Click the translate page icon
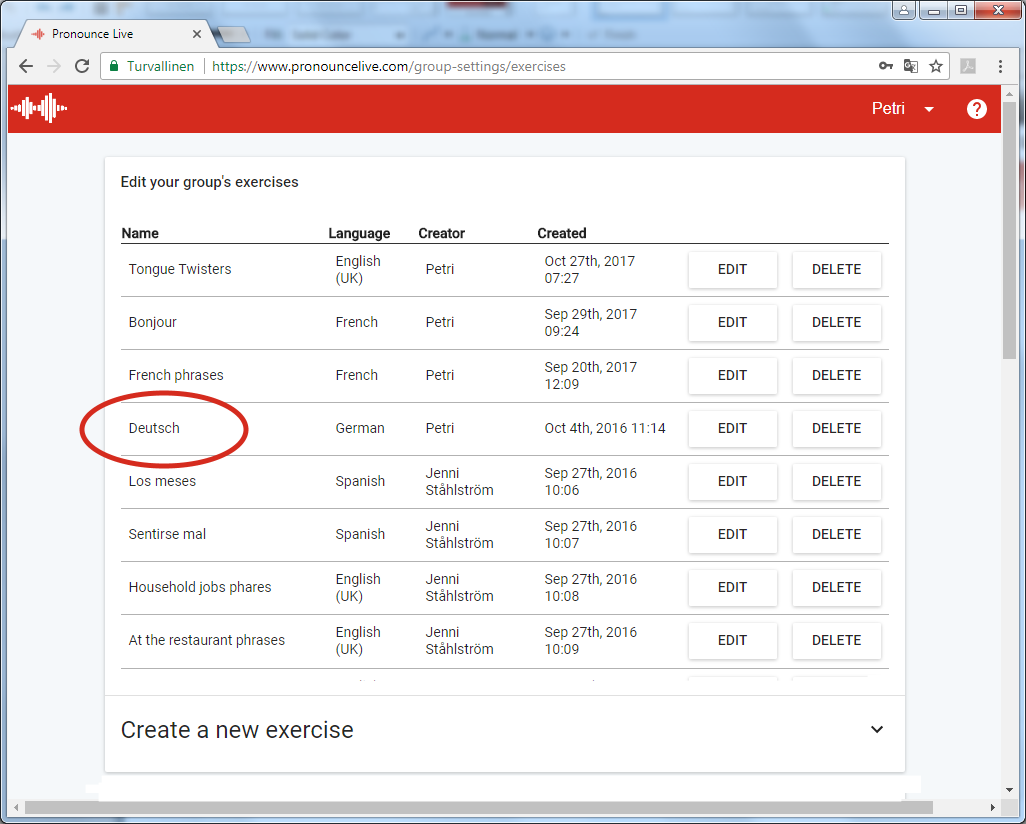Screen dimensions: 1026x824 pyautogui.click(x=911, y=67)
